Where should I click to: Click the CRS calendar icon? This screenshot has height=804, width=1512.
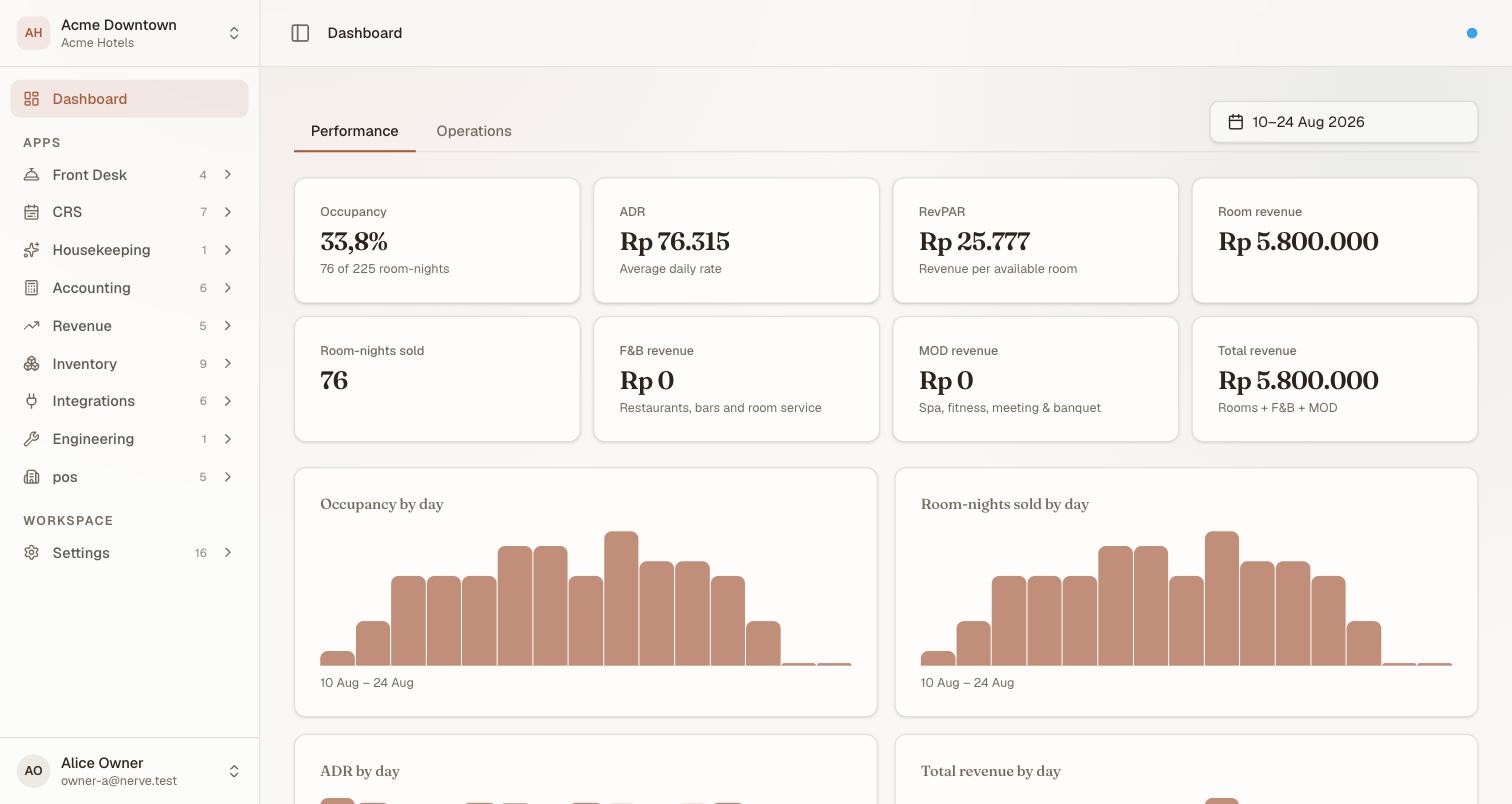point(32,212)
